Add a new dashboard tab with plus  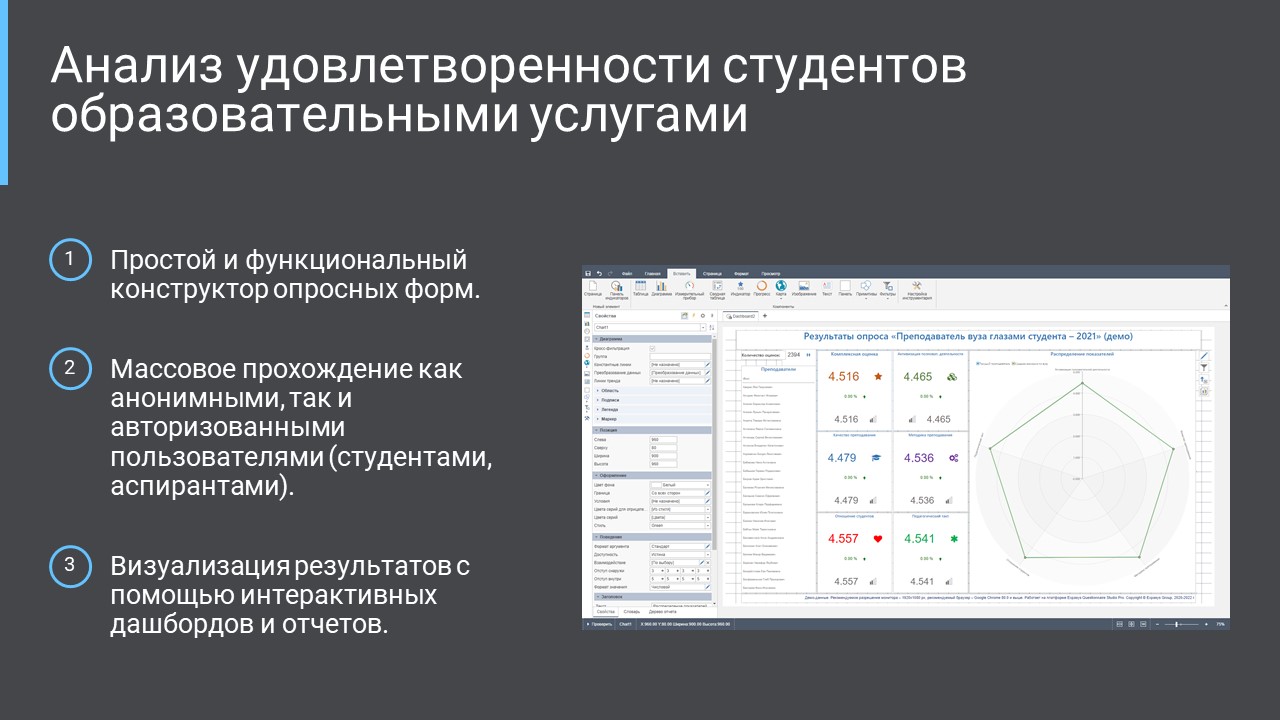pyautogui.click(x=765, y=316)
